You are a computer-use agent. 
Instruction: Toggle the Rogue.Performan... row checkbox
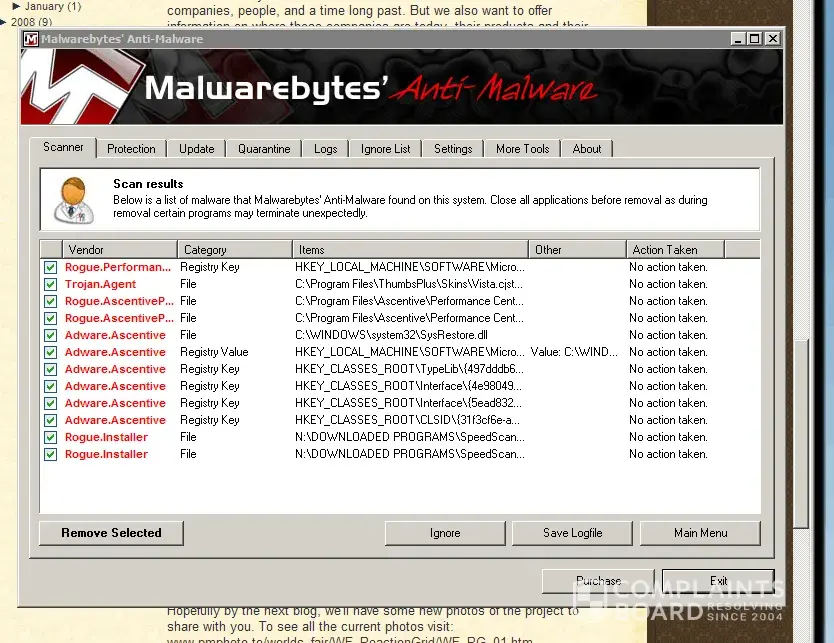pos(50,268)
